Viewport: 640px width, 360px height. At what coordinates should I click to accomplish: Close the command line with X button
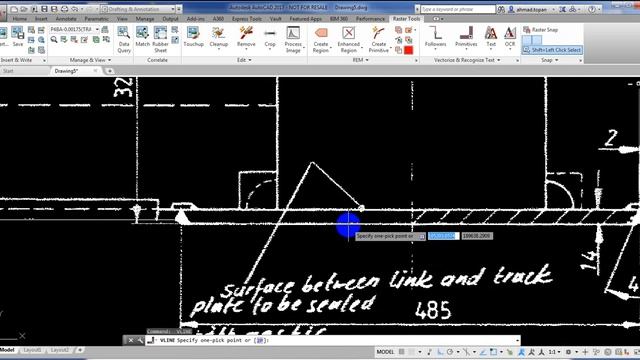click(131, 340)
